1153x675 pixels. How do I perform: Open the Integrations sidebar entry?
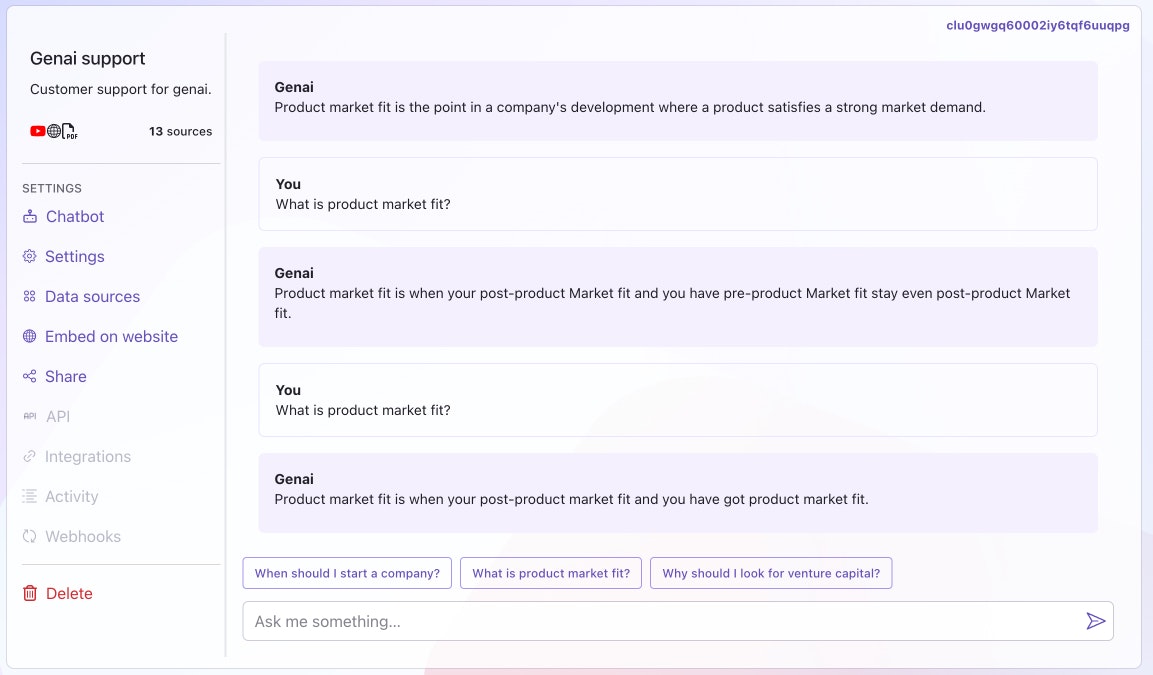pos(88,456)
